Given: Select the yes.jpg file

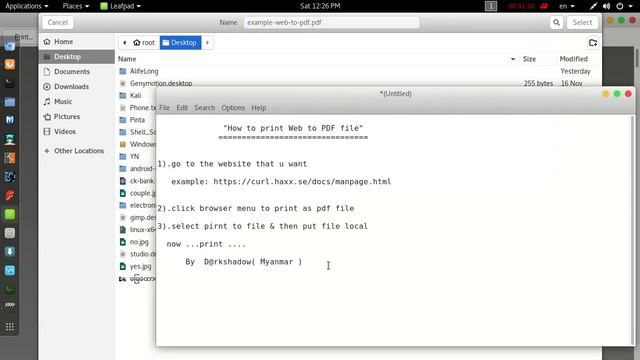Looking at the screenshot, I should [x=140, y=267].
